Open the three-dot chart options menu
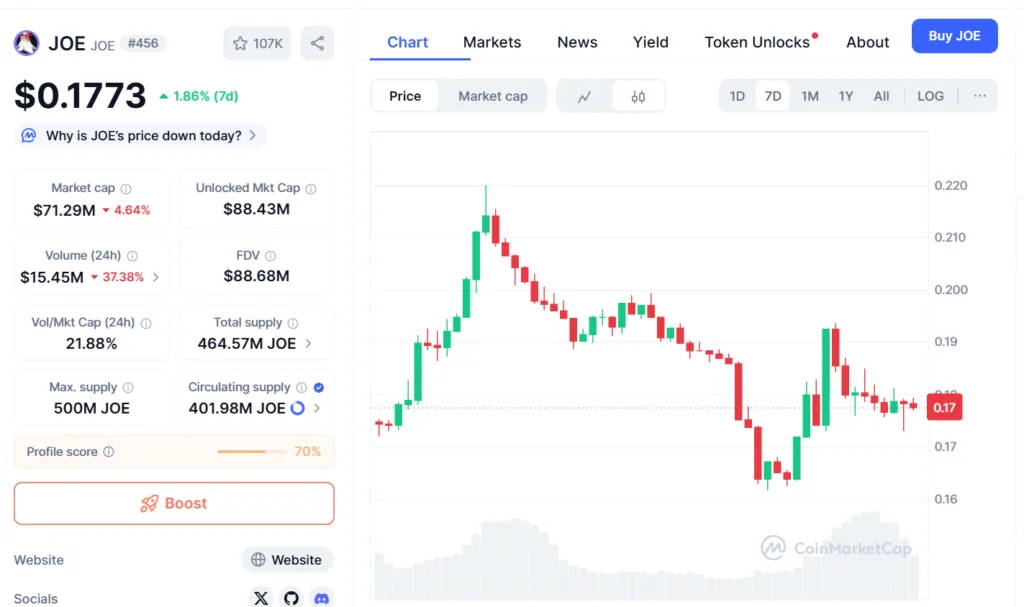The height and width of the screenshot is (607, 1024). 980,95
